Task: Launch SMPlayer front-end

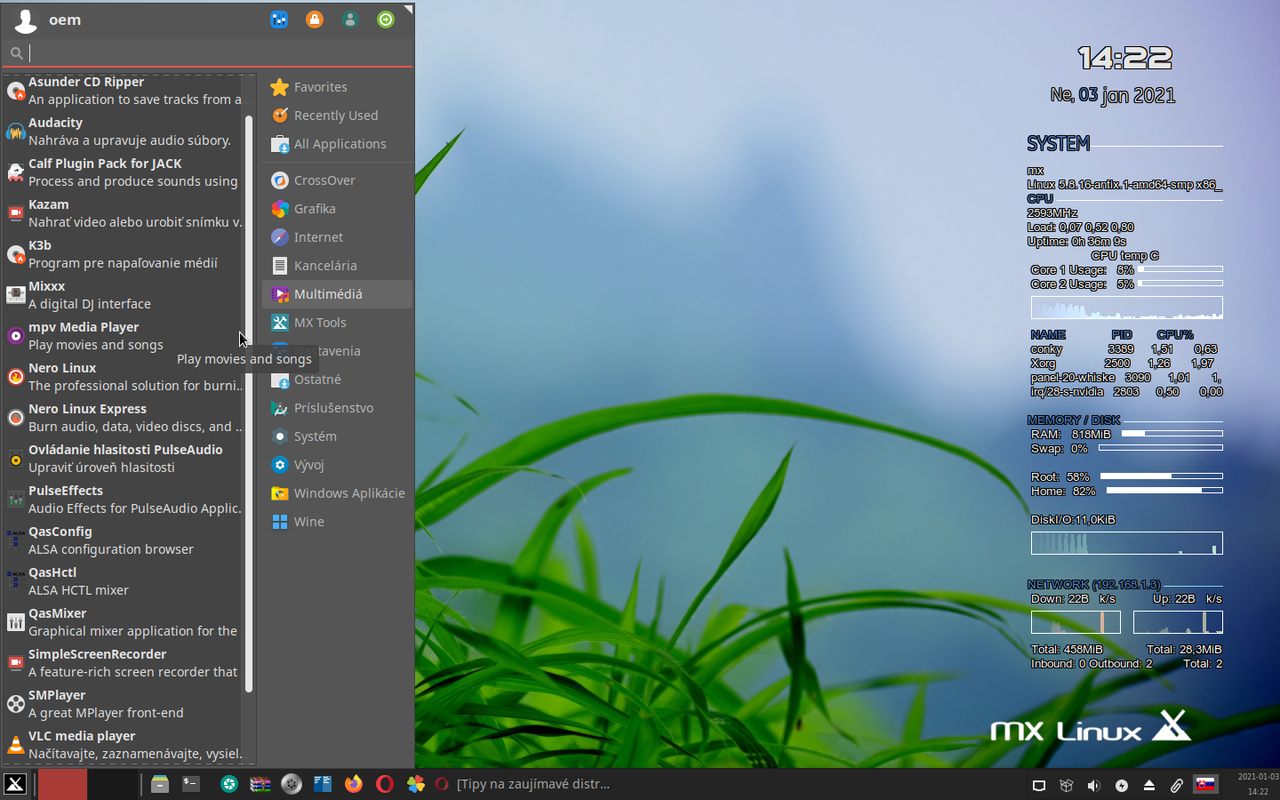Action: 124,706
